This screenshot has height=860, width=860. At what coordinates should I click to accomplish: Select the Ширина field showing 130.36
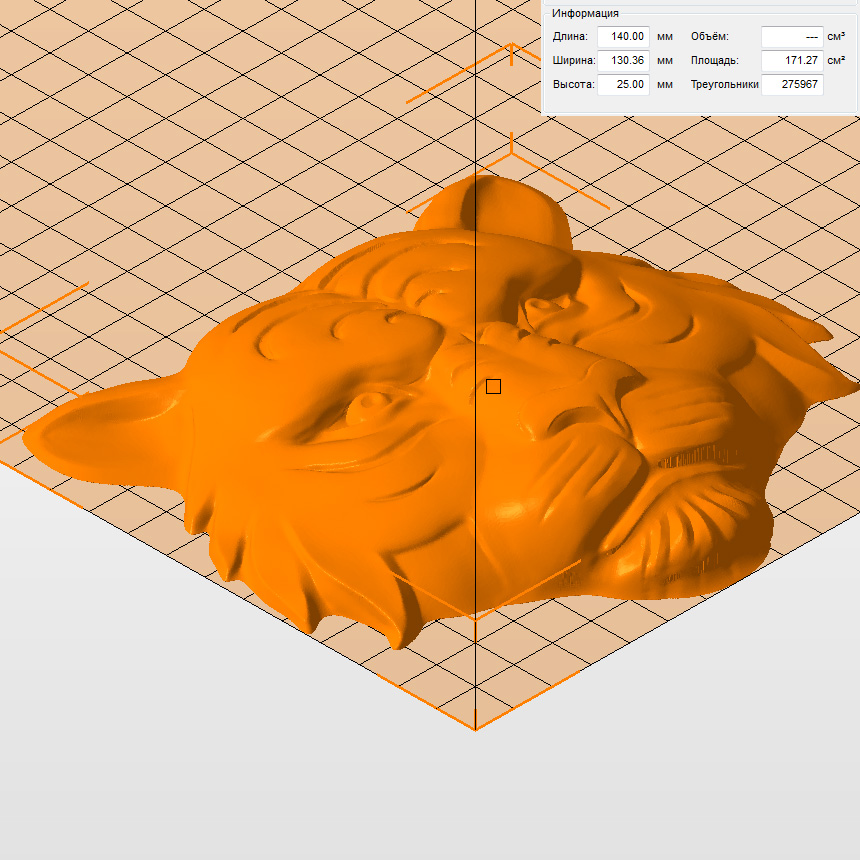pyautogui.click(x=623, y=60)
